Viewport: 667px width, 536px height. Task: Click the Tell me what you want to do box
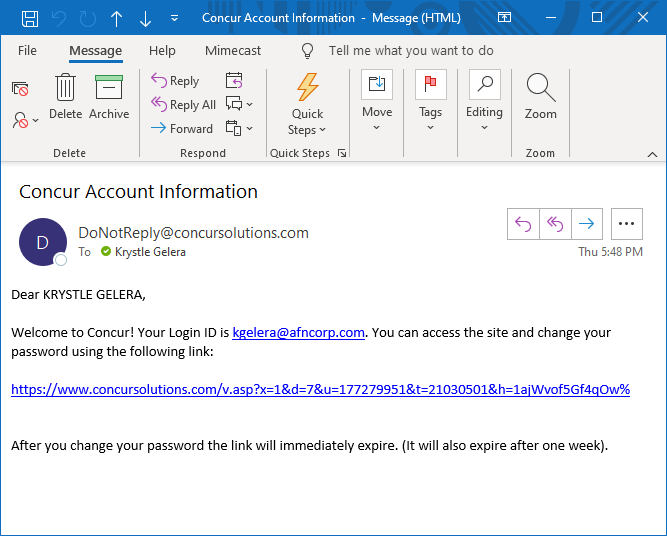coord(411,51)
